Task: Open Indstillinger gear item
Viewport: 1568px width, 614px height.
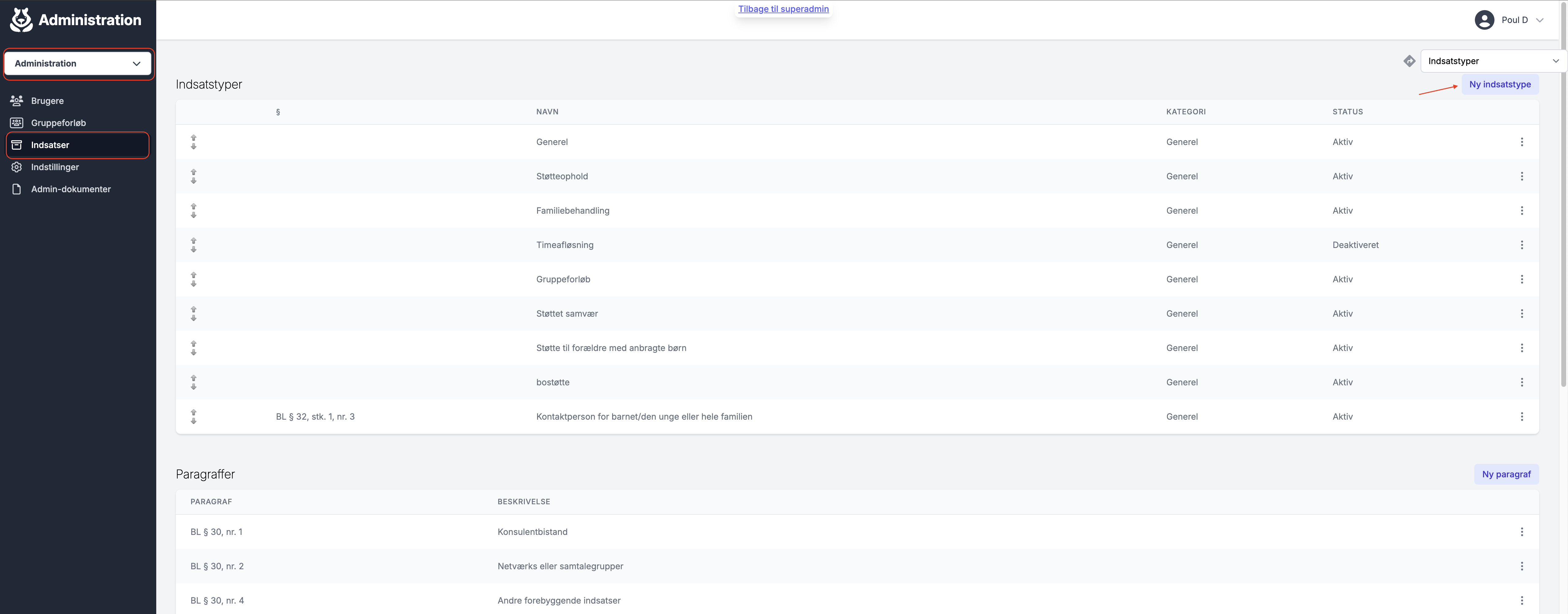Action: coord(55,167)
